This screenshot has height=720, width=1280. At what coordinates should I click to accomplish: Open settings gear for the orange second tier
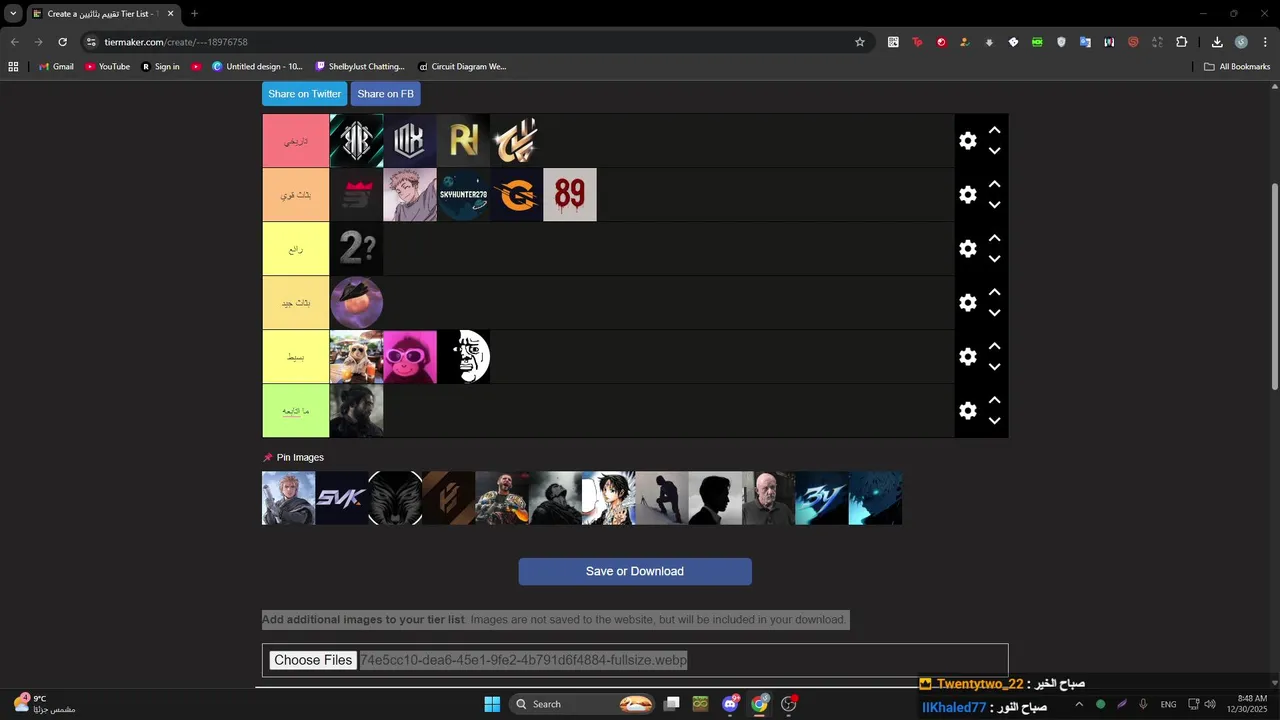(x=968, y=195)
